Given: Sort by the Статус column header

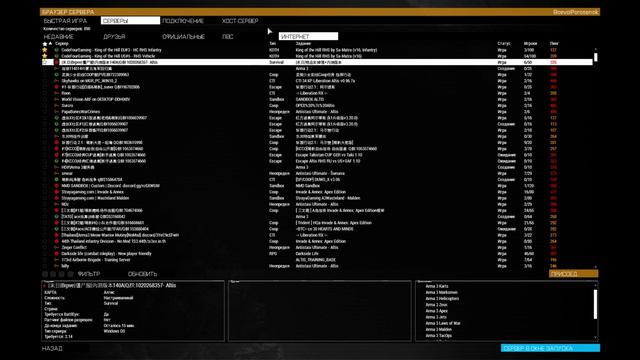Looking at the screenshot, I should tap(504, 43).
